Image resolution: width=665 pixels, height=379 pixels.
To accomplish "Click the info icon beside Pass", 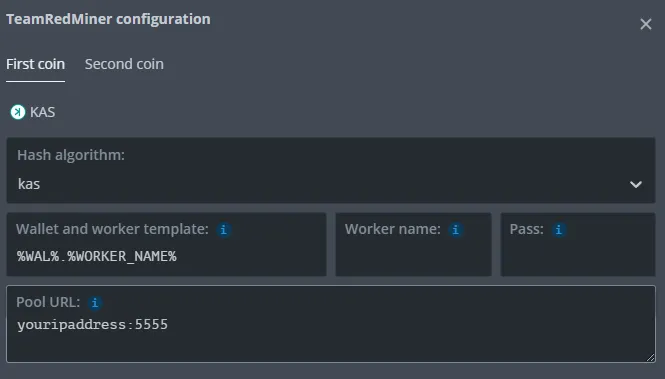I will tap(559, 230).
